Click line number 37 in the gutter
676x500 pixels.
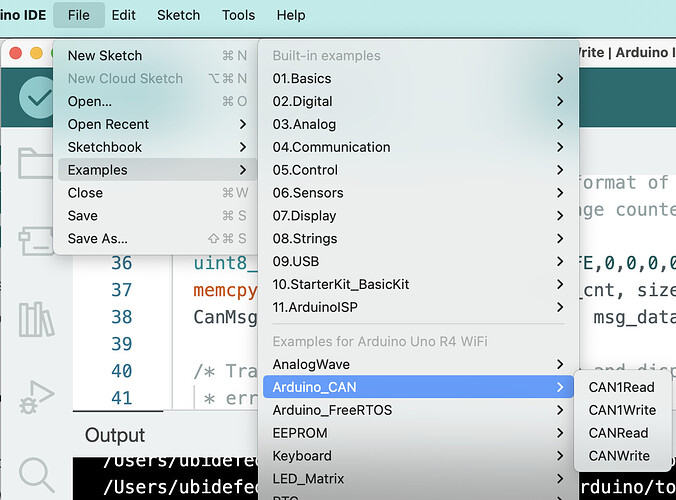[122, 290]
